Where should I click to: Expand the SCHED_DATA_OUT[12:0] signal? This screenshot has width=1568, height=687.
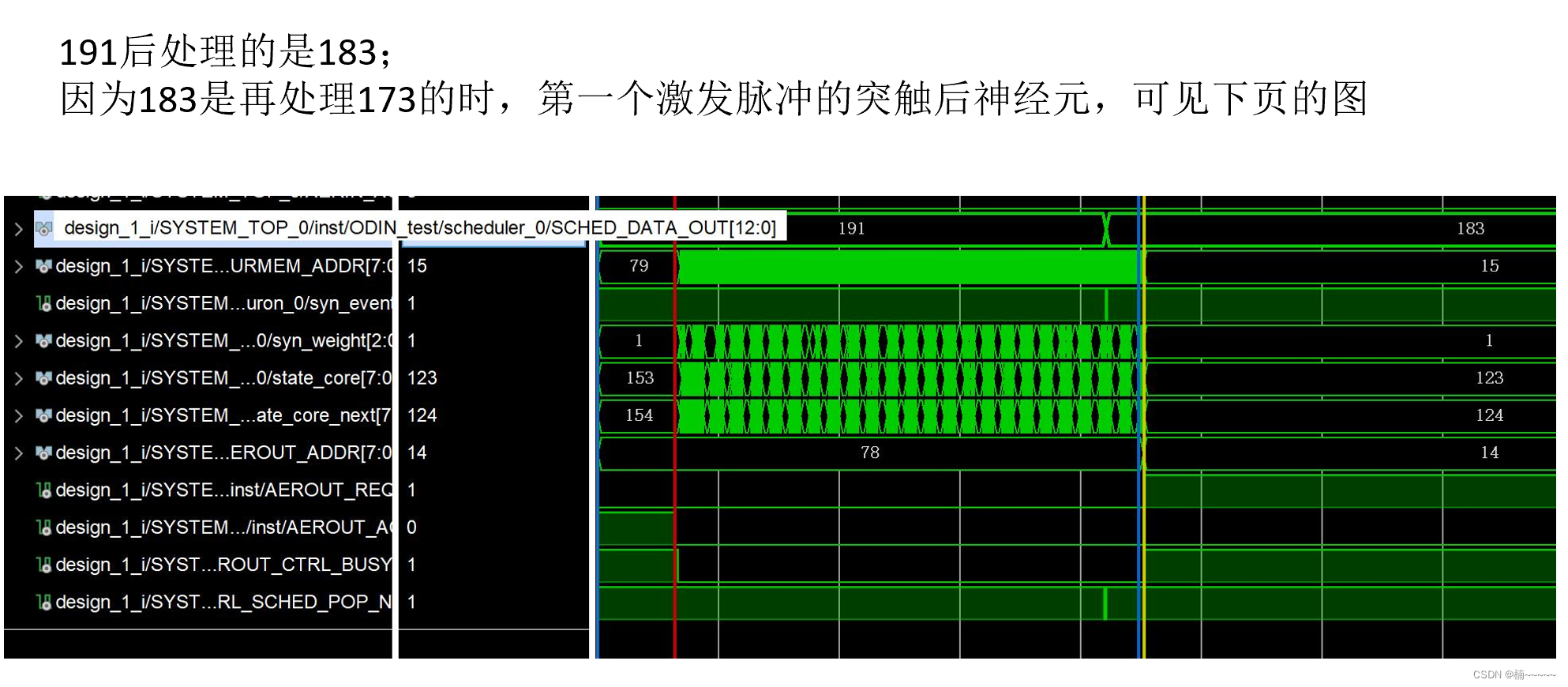18,229
